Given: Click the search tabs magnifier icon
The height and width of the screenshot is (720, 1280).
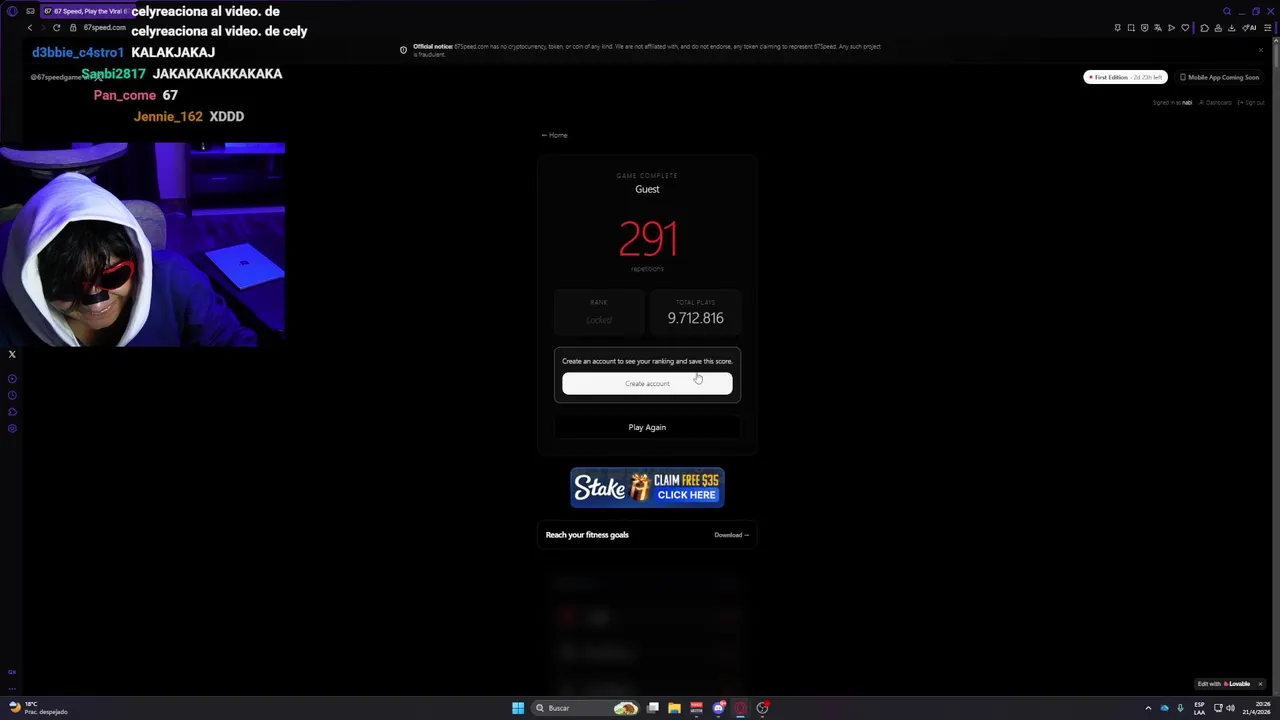Looking at the screenshot, I should 1227,11.
